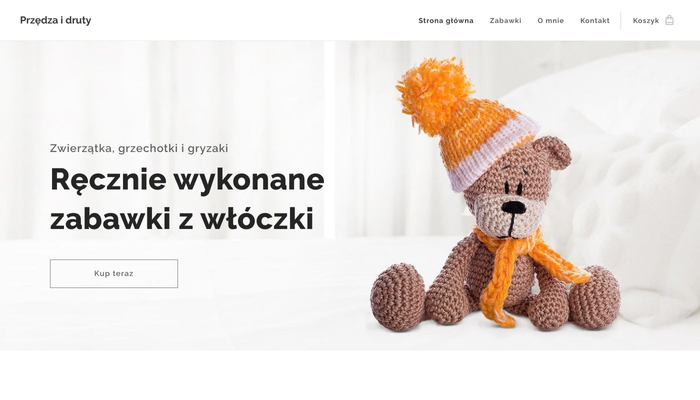Click the bear's outstretched left foot
The height and width of the screenshot is (400, 700).
(397, 297)
